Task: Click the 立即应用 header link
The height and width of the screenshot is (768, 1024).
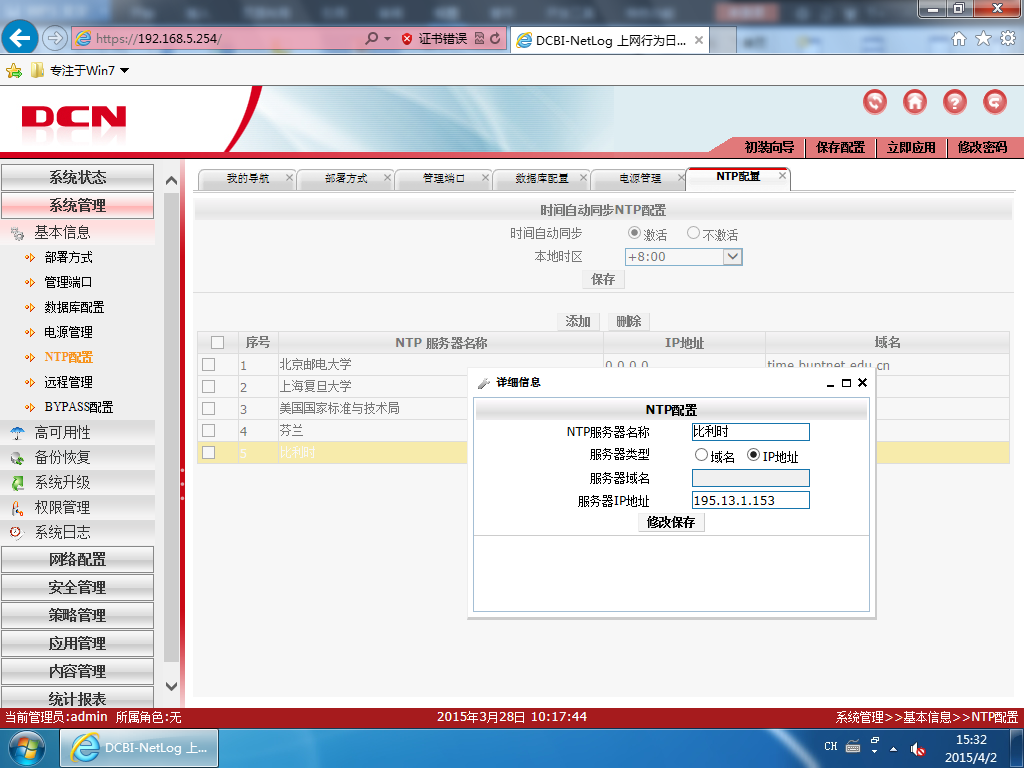Action: [x=911, y=148]
